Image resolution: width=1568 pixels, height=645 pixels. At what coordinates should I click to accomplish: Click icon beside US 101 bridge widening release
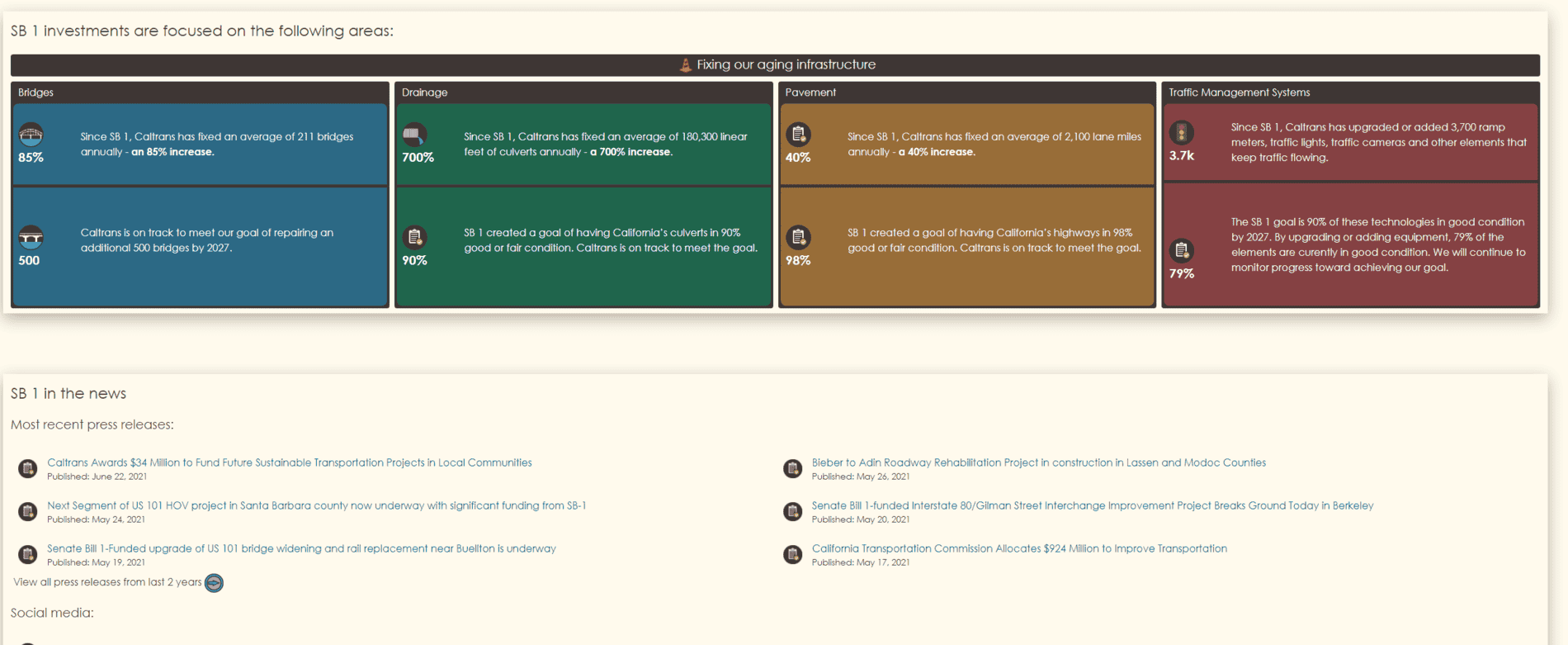28,555
